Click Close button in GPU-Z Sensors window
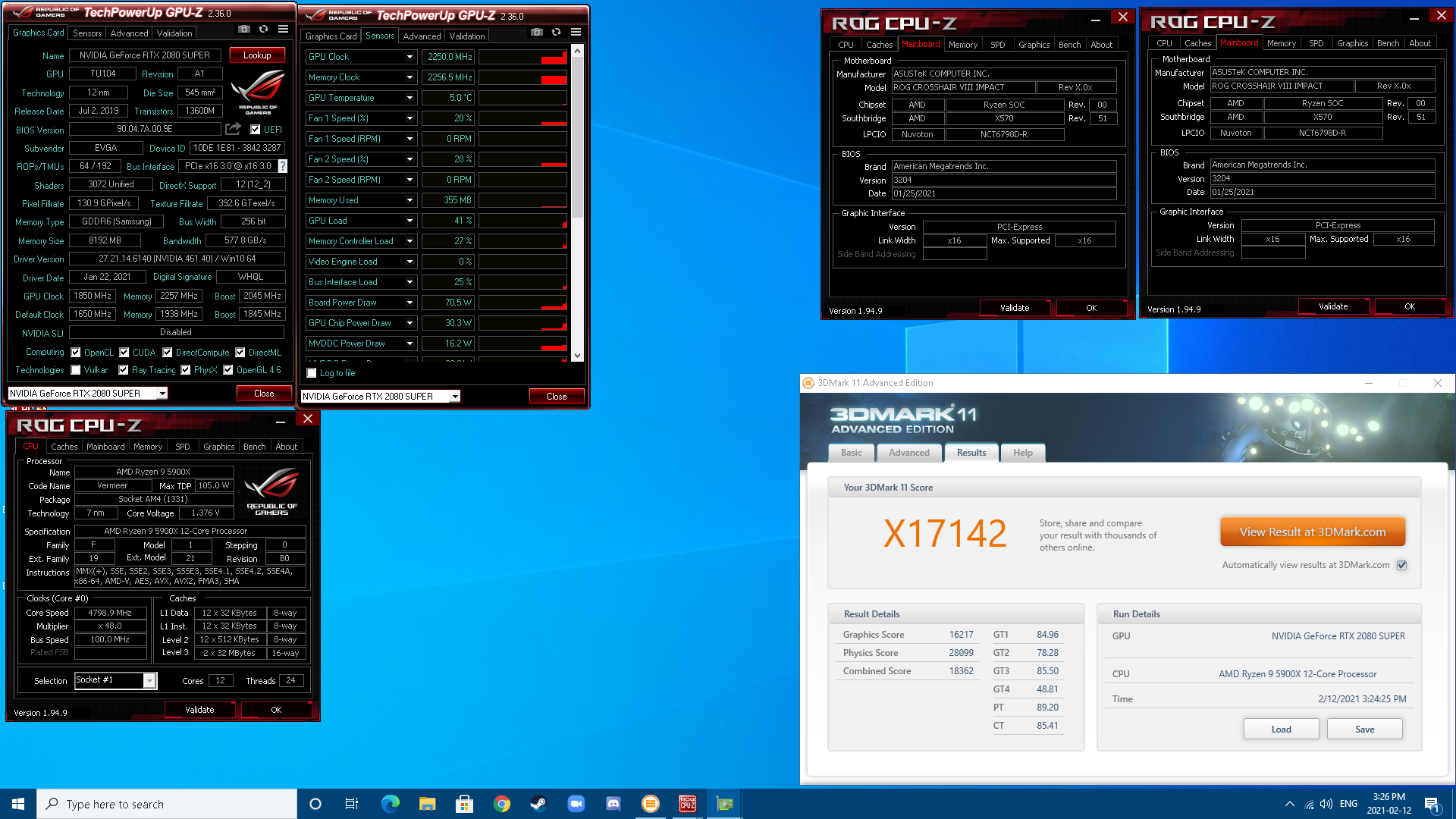This screenshot has width=1456, height=819. coord(557,397)
